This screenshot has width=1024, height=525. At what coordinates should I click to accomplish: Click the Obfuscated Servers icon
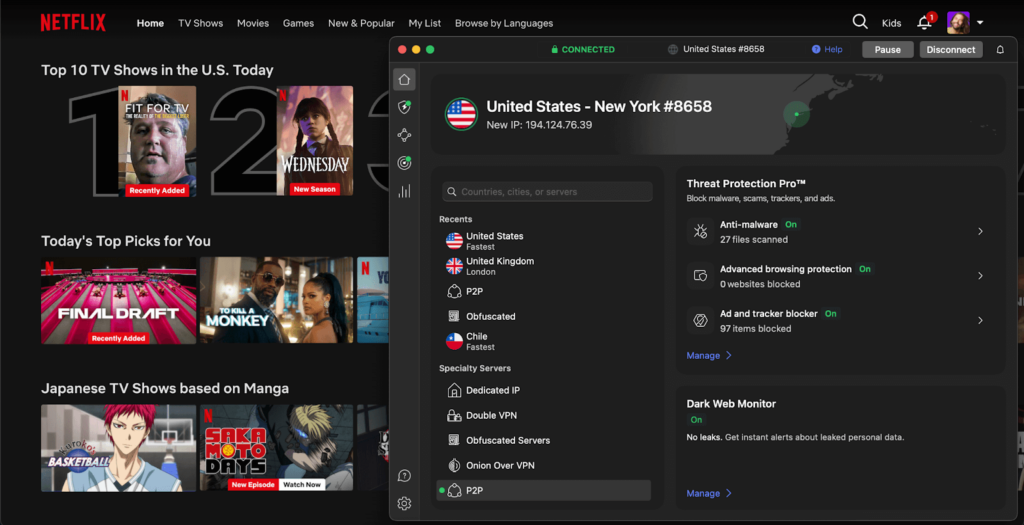(455, 440)
